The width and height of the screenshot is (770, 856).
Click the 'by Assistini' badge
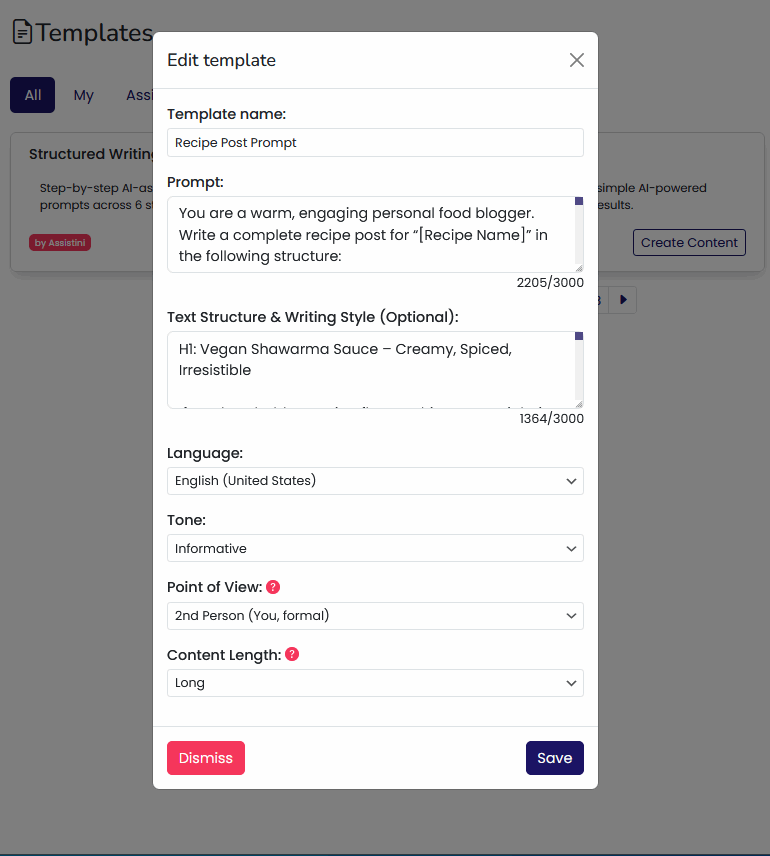click(59, 242)
